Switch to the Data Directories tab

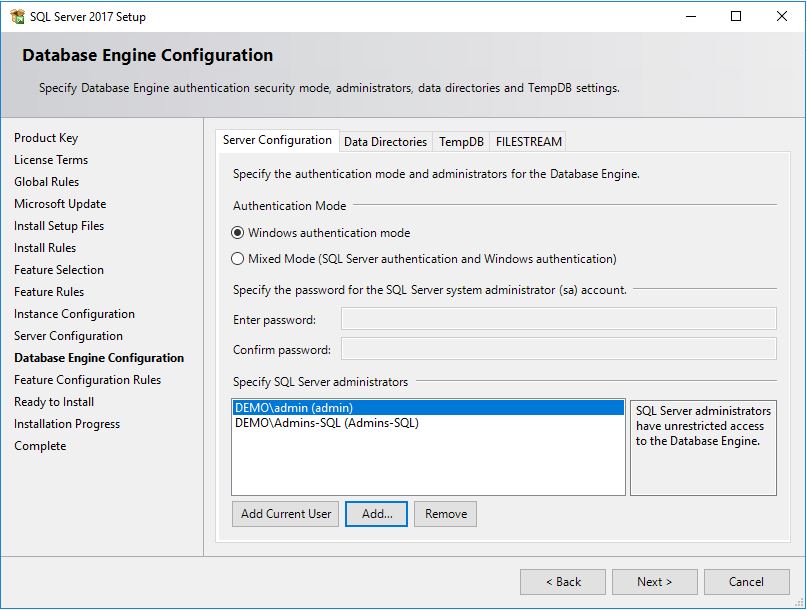click(385, 141)
